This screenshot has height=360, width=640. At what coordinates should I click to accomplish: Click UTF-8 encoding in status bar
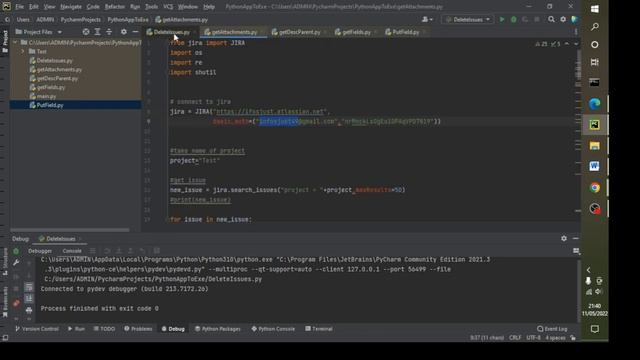point(533,338)
